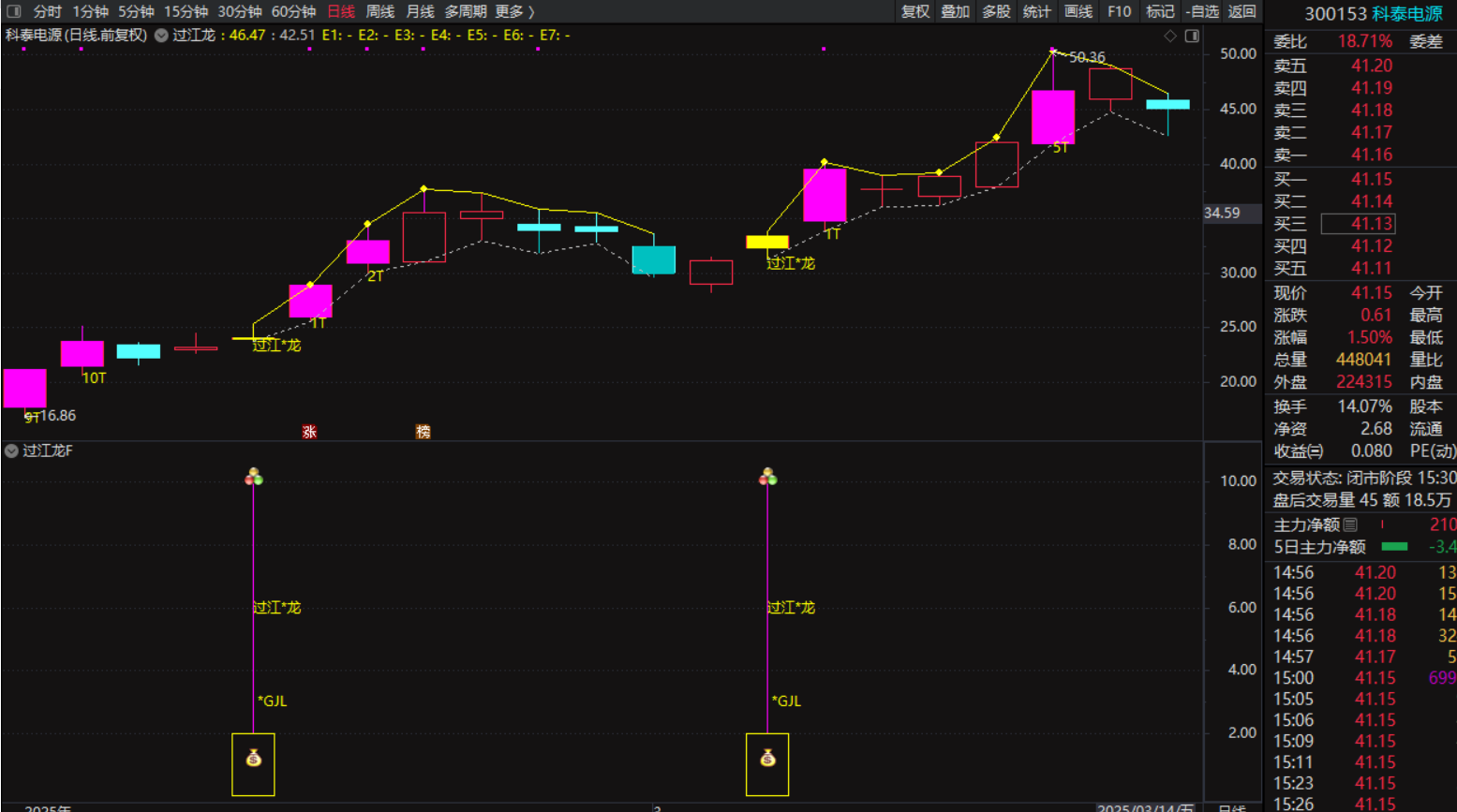This screenshot has width=1457, height=812.
Task: Click the green 5日主力净额 bar
Action: pos(1394,547)
